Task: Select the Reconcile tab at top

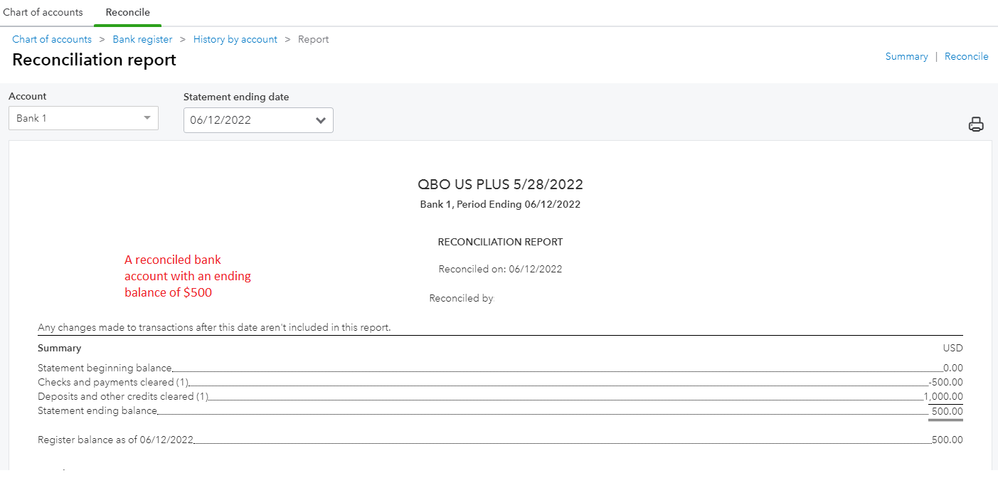Action: [127, 12]
